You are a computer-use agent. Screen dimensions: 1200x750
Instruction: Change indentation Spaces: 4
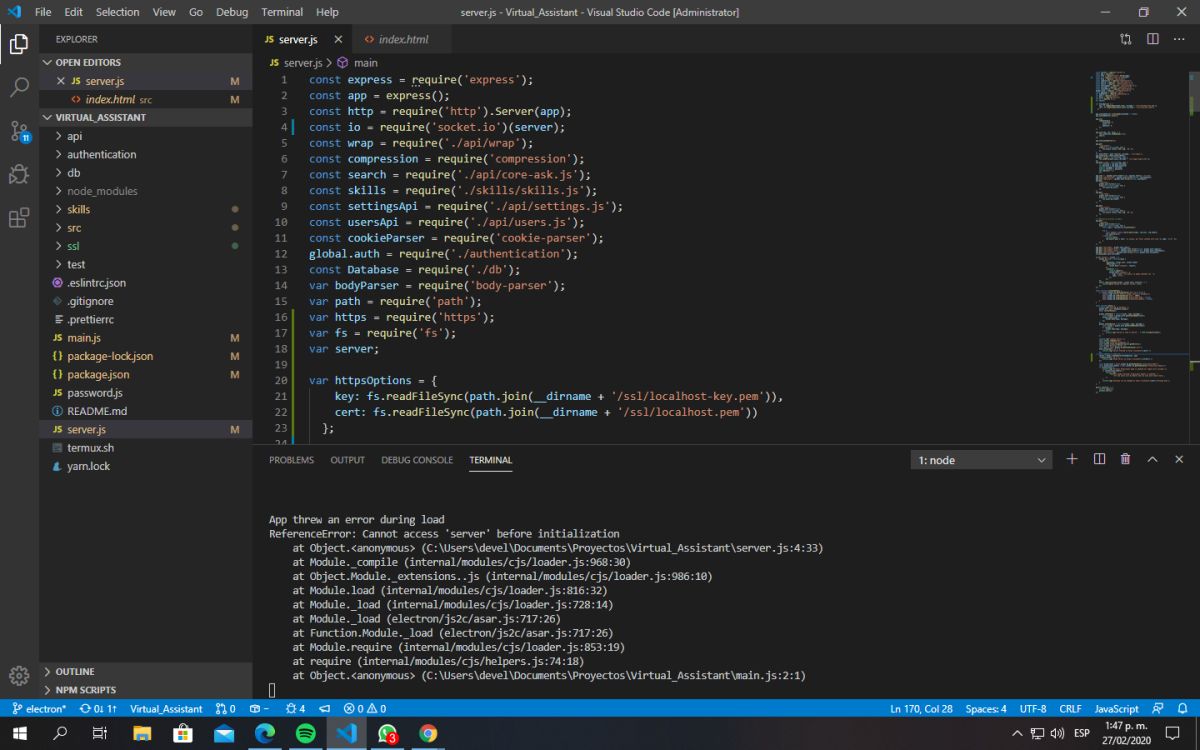(986, 708)
